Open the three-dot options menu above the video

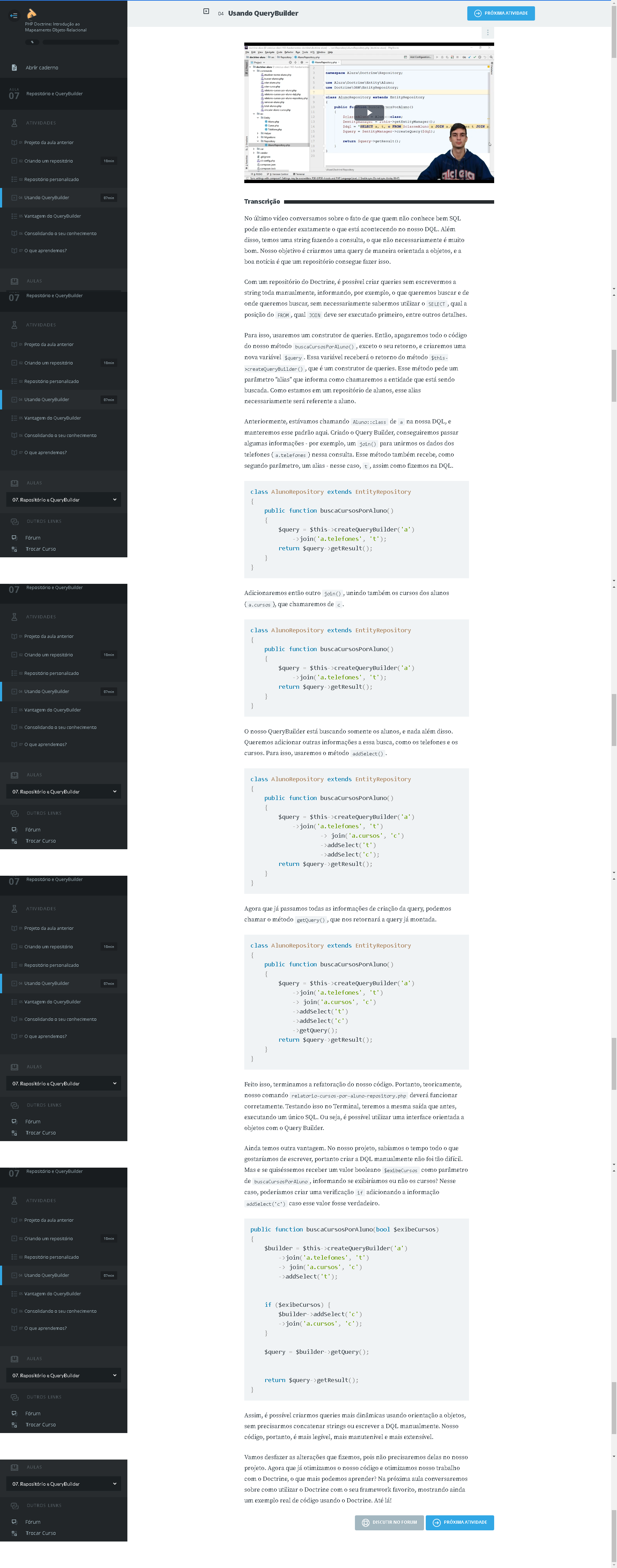pos(487,32)
